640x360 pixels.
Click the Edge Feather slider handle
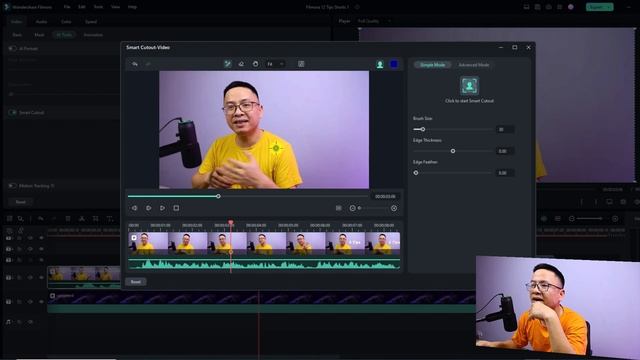(x=416, y=173)
